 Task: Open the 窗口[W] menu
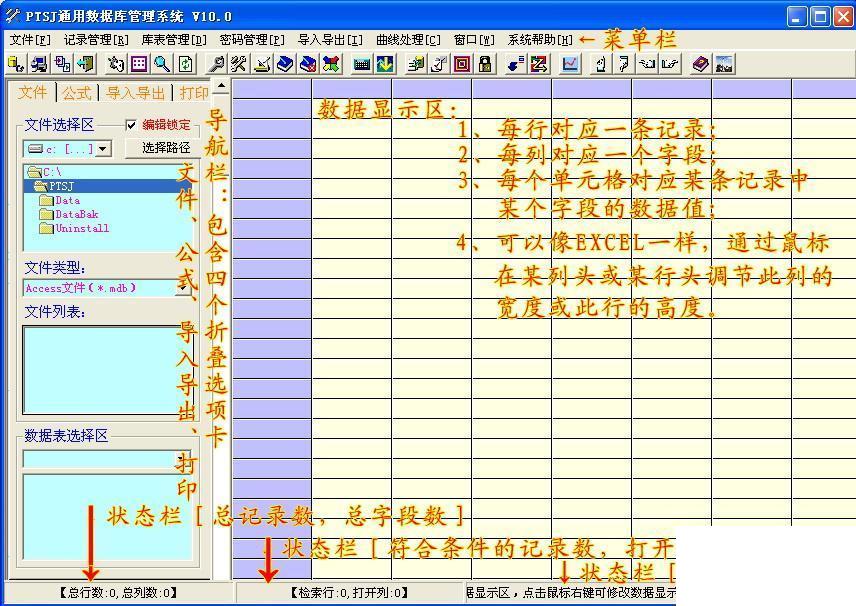pyautogui.click(x=474, y=40)
